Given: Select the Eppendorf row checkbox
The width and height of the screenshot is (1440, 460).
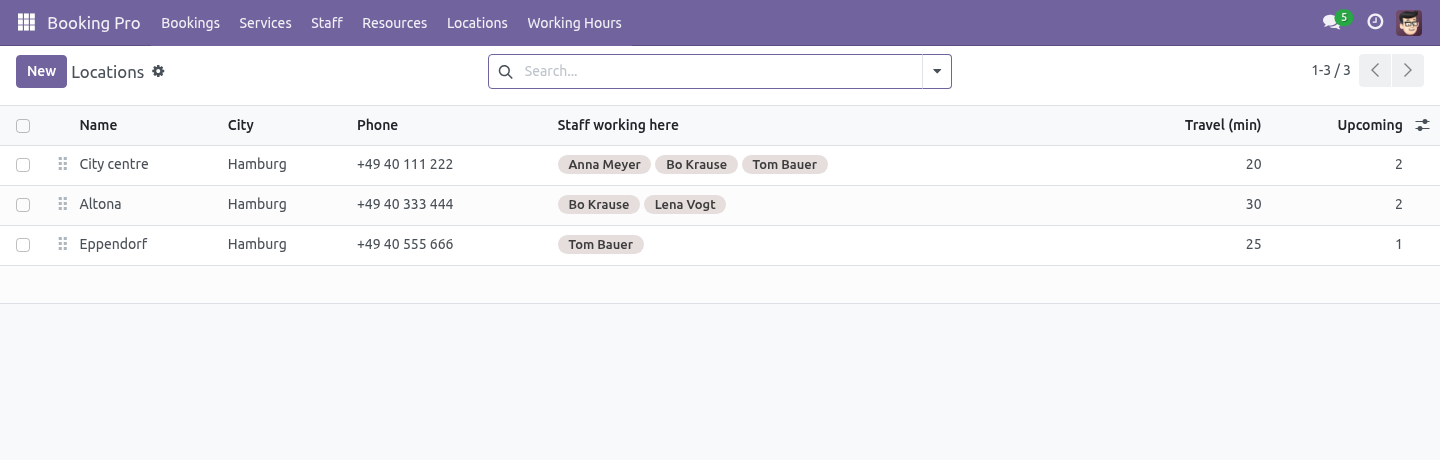Looking at the screenshot, I should 23,245.
